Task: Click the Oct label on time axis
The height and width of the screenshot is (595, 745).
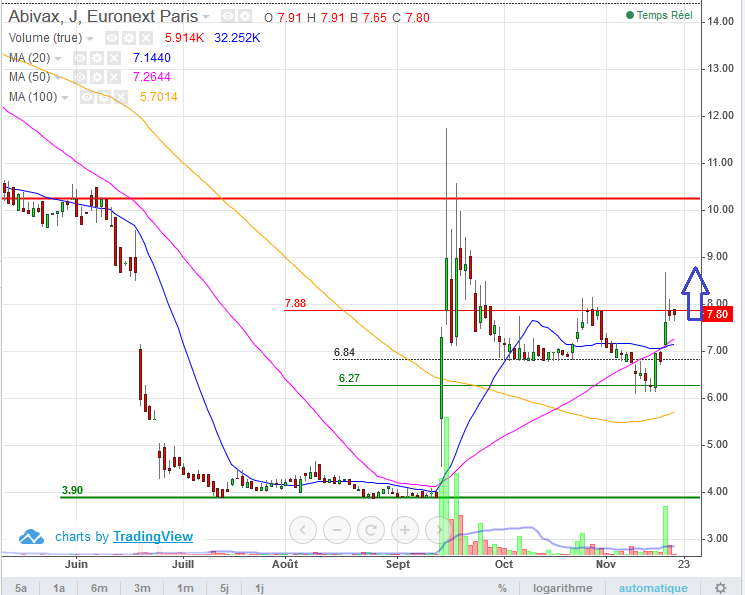Action: [504, 564]
